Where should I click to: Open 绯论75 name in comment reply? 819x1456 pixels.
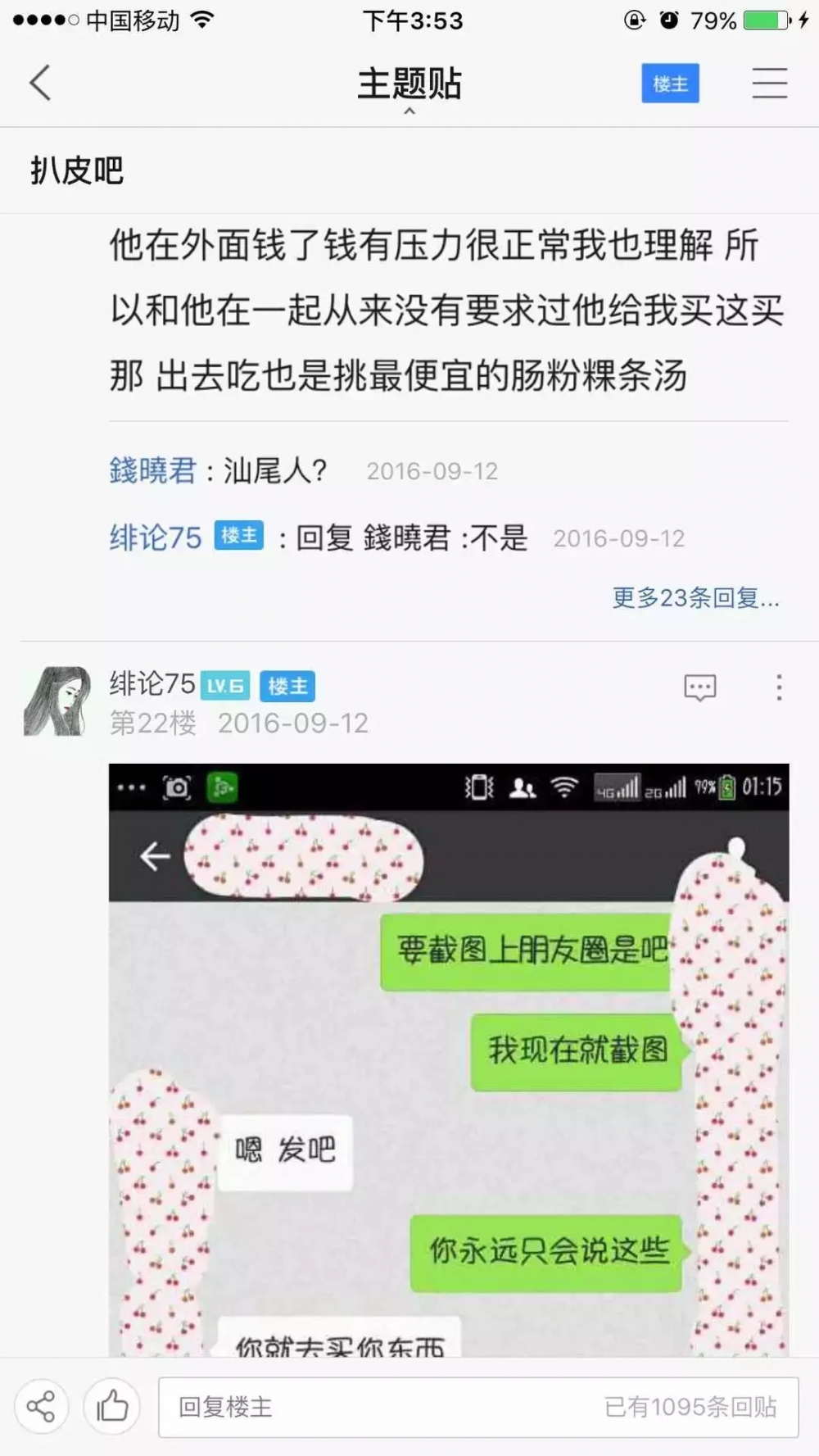(156, 537)
